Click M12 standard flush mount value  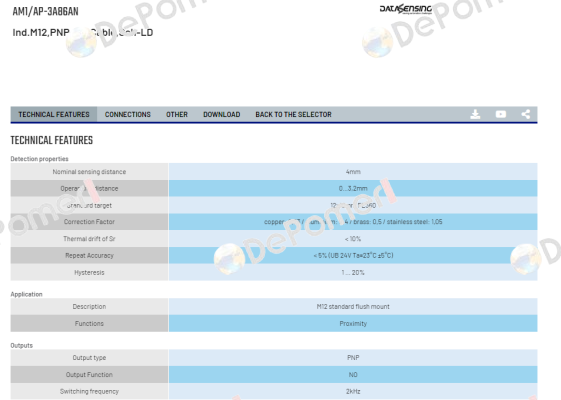pyautogui.click(x=353, y=307)
